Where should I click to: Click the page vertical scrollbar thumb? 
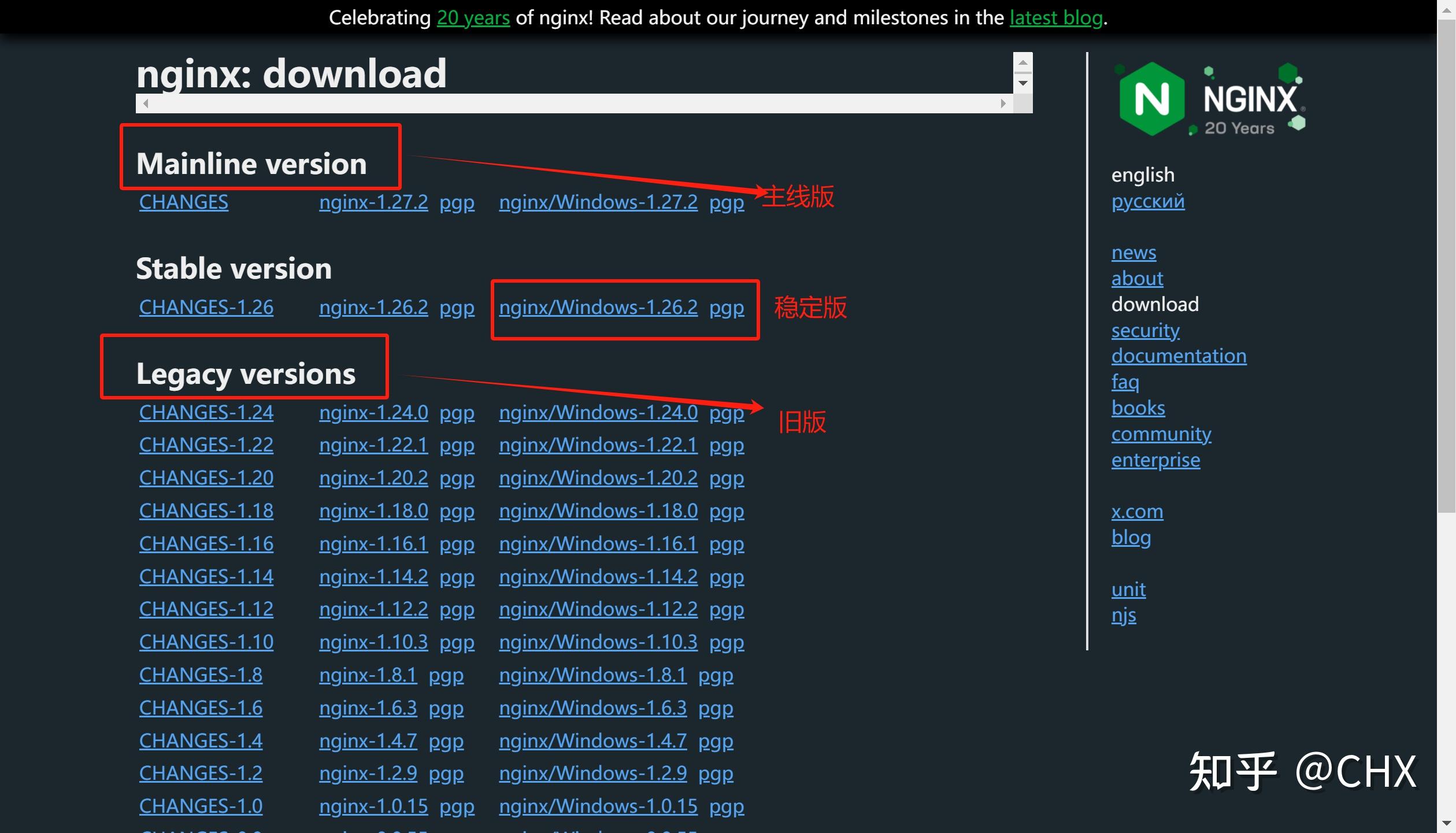pos(1446,266)
